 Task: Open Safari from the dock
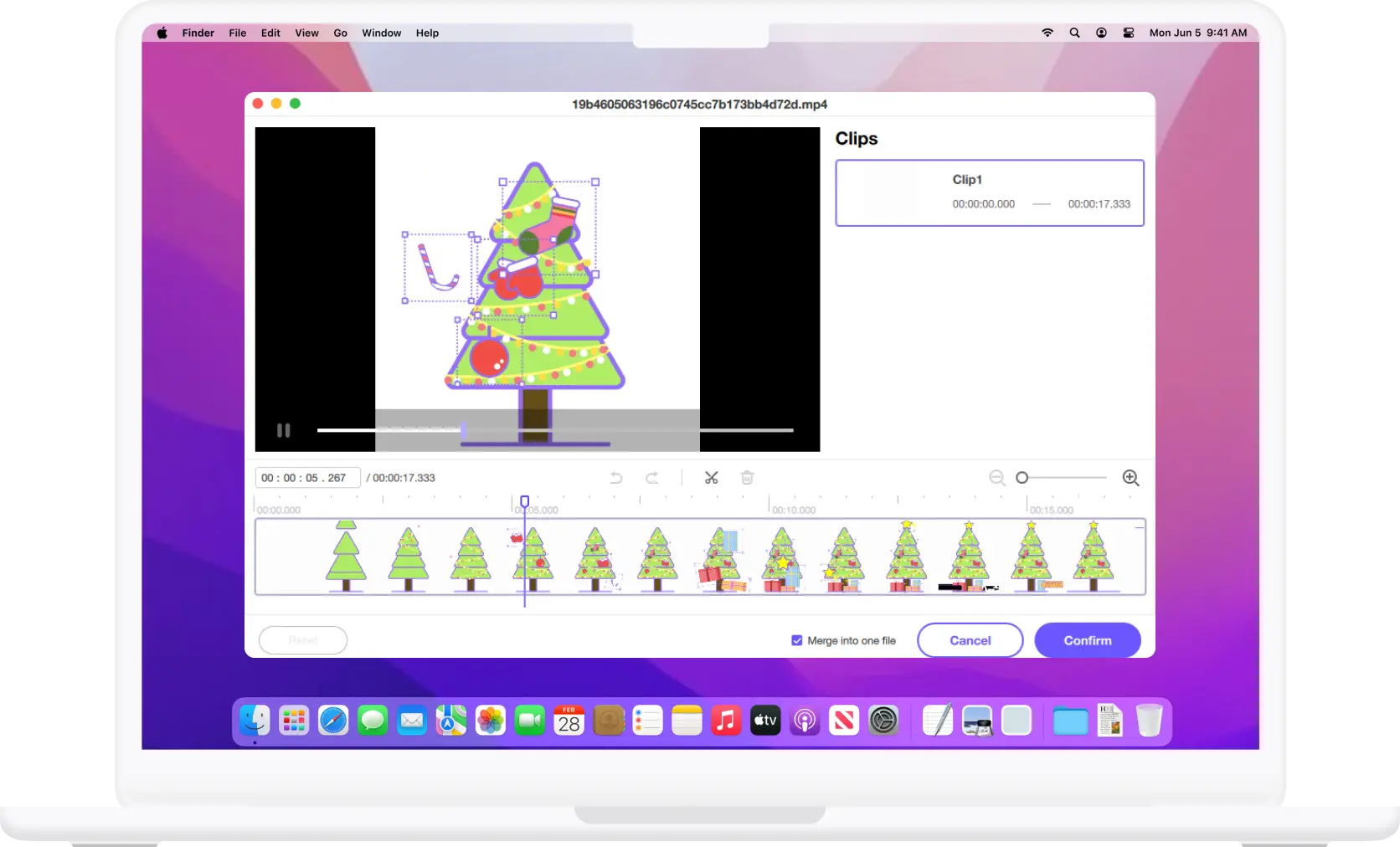333,720
